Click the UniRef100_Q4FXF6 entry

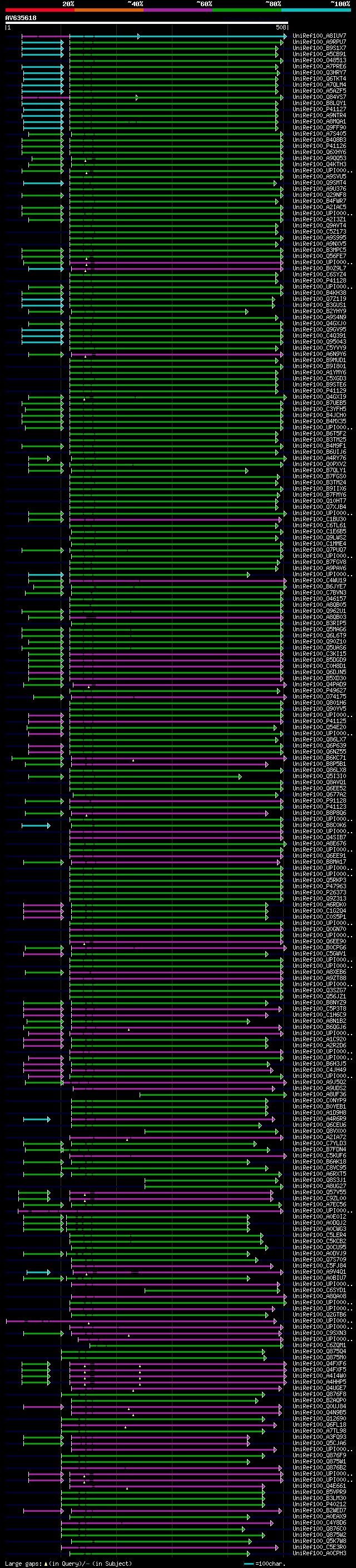pyautogui.click(x=319, y=1363)
